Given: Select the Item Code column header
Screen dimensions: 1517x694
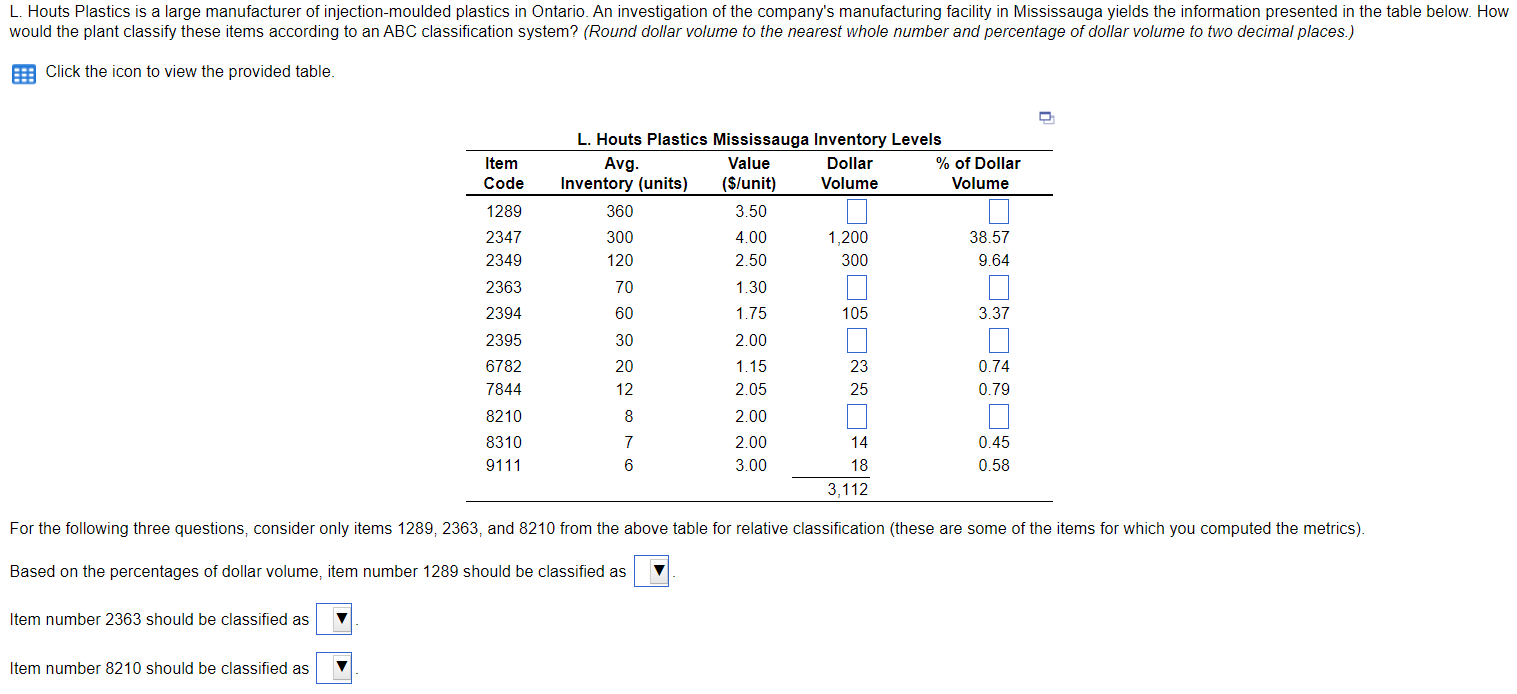Looking at the screenshot, I should pyautogui.click(x=502, y=173).
